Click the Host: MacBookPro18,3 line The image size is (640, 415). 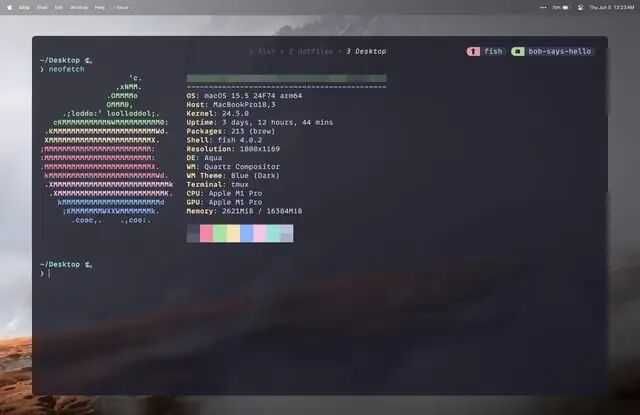pos(231,105)
